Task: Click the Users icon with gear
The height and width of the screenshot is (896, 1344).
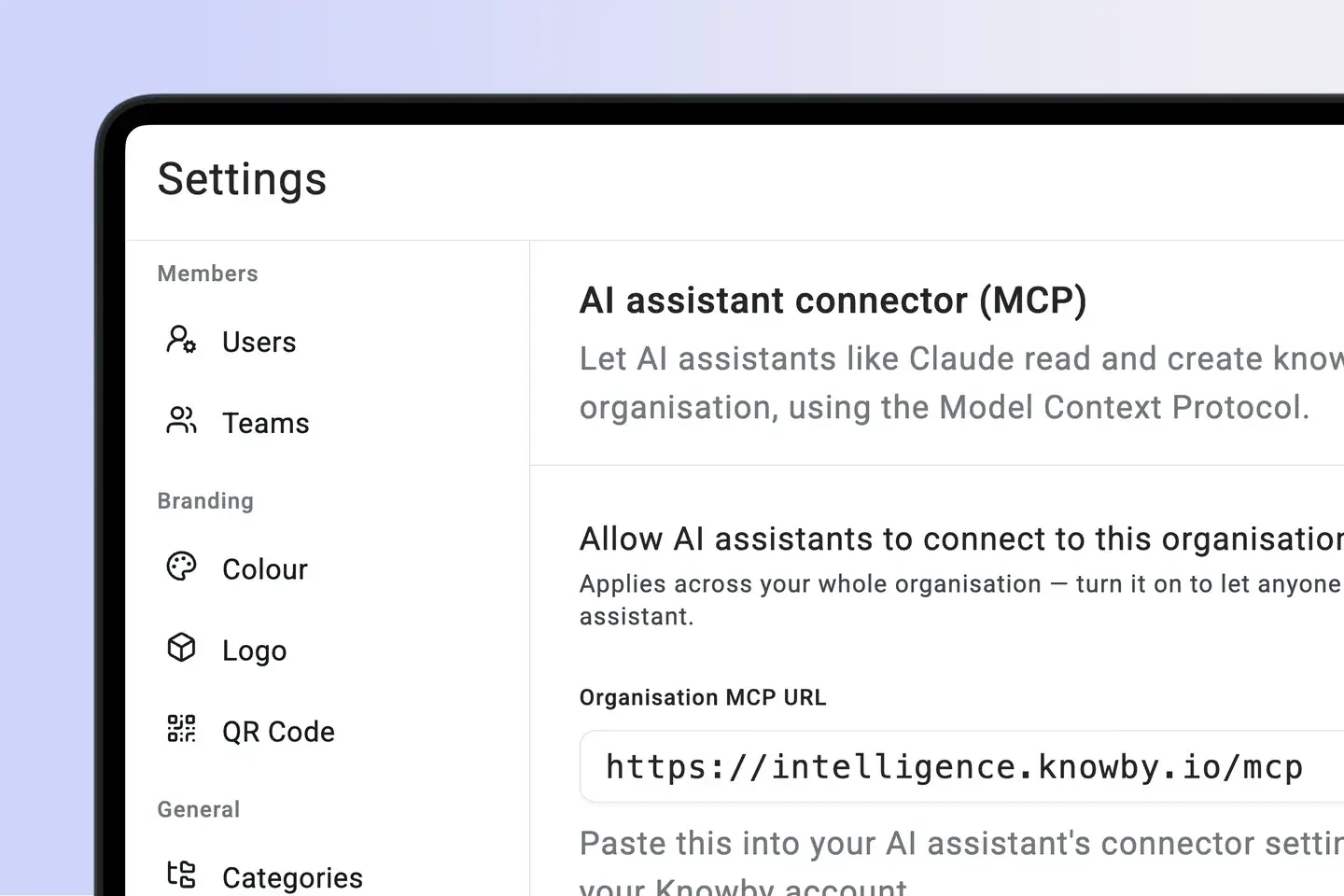Action: pyautogui.click(x=181, y=339)
